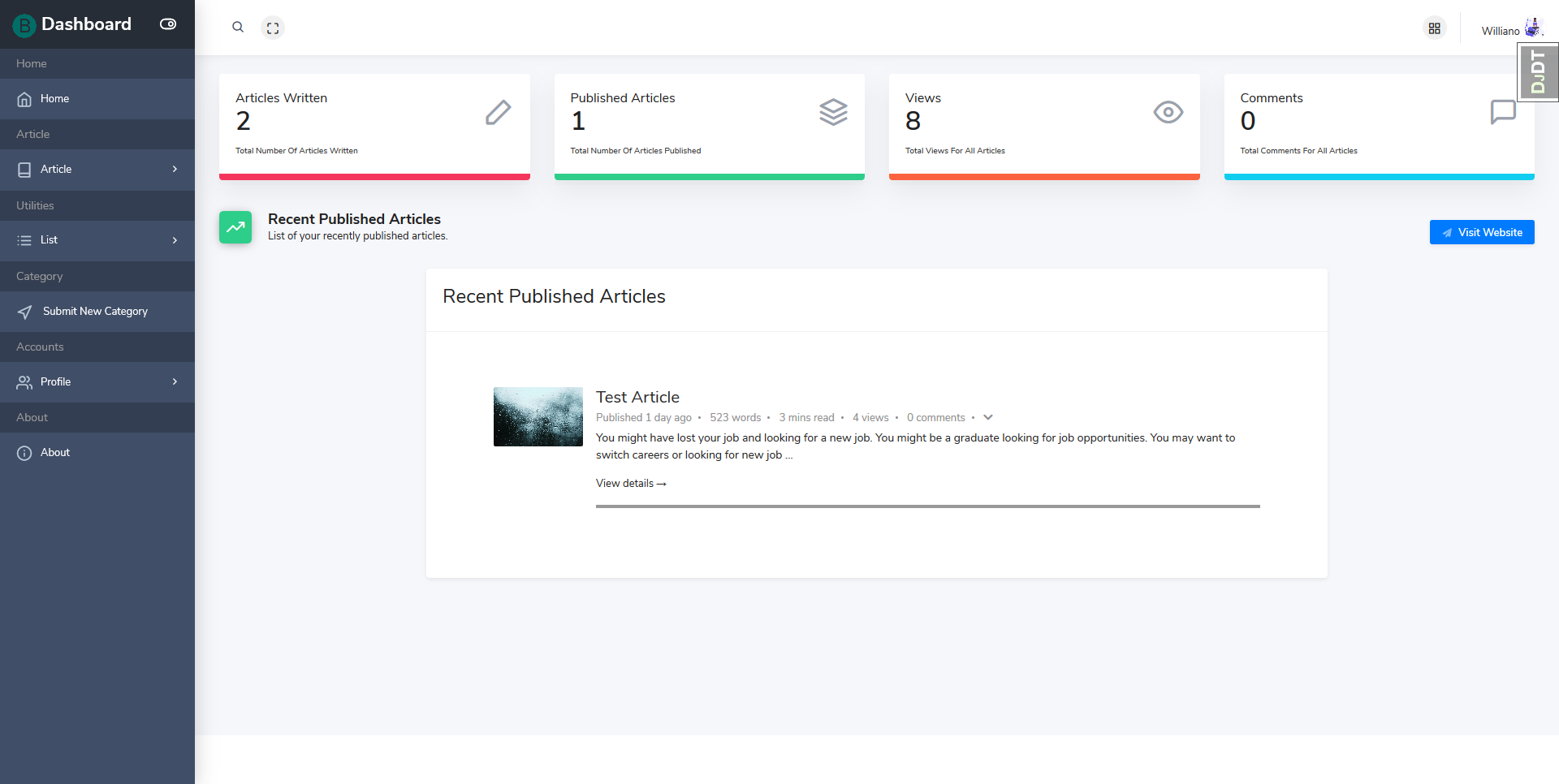Screen dimensions: 1559x784
Task: Expand the Profile sidebar menu
Action: pos(97,382)
